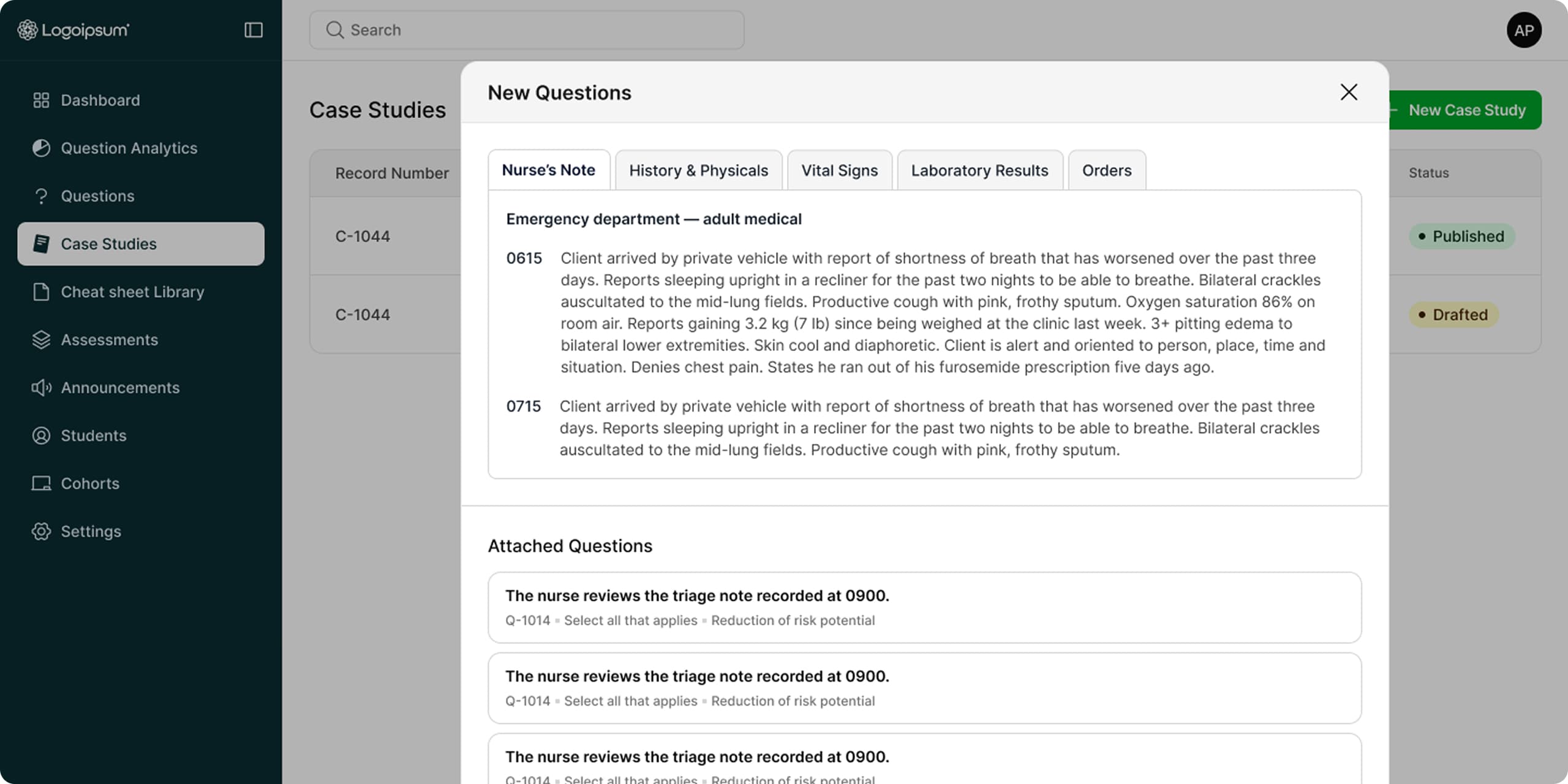Click the magnifier icon in the search bar
The height and width of the screenshot is (784, 1568).
[334, 30]
